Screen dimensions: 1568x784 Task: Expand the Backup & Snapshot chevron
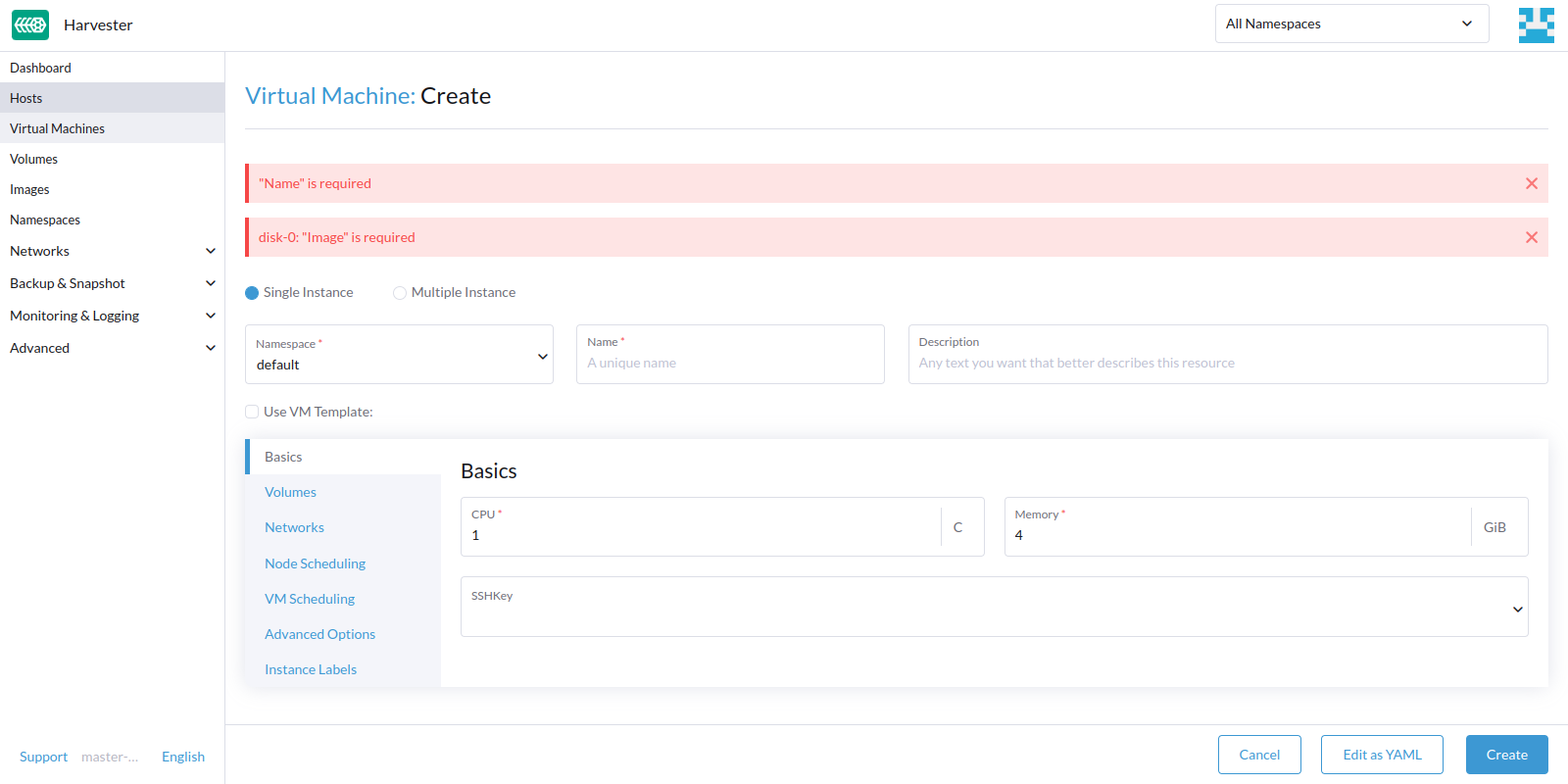pos(210,283)
